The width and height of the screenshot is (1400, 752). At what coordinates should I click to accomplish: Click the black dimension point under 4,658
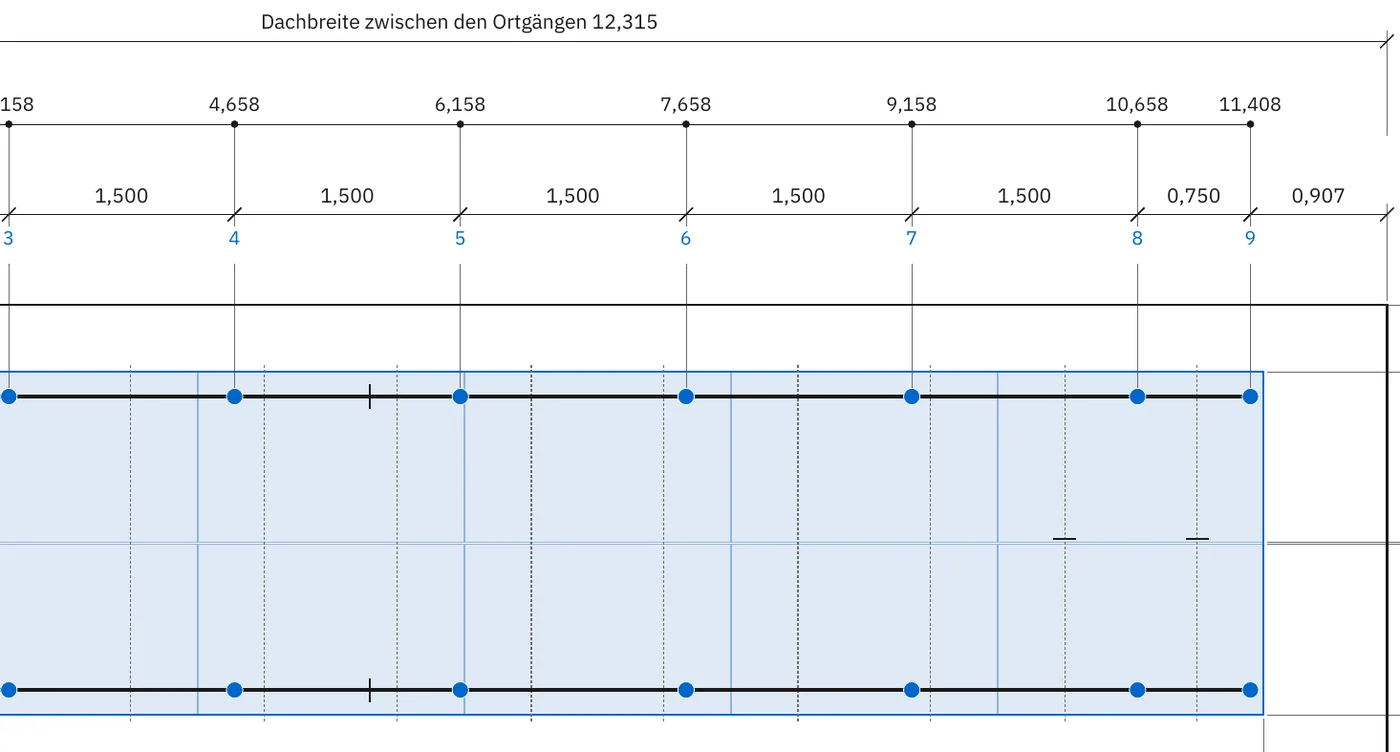pos(234,124)
